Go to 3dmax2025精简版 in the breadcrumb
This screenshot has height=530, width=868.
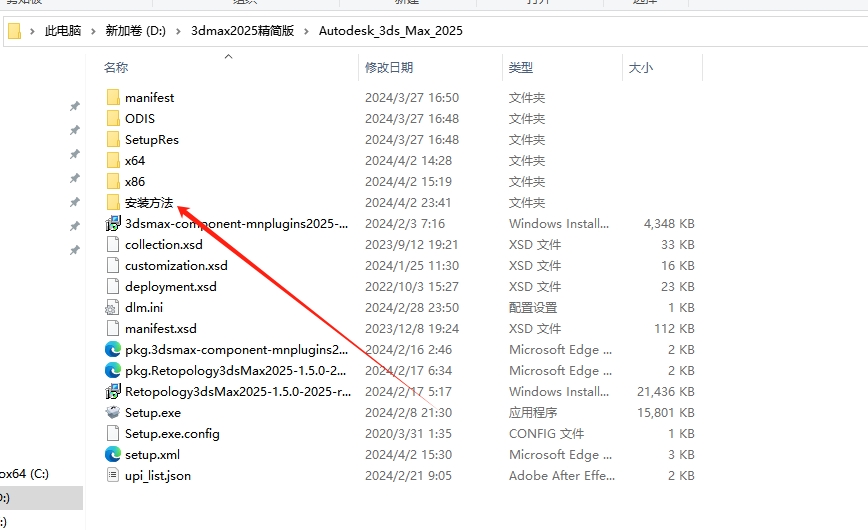242,31
